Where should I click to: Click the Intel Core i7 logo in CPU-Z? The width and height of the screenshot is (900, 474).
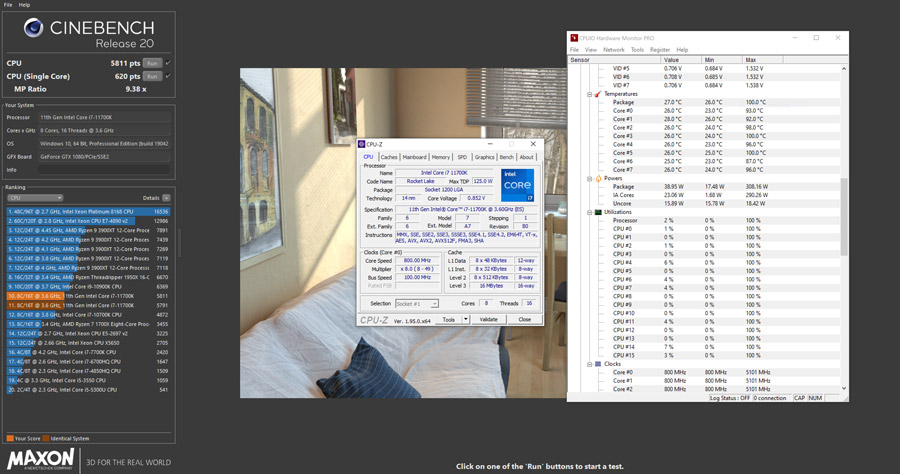coord(518,185)
